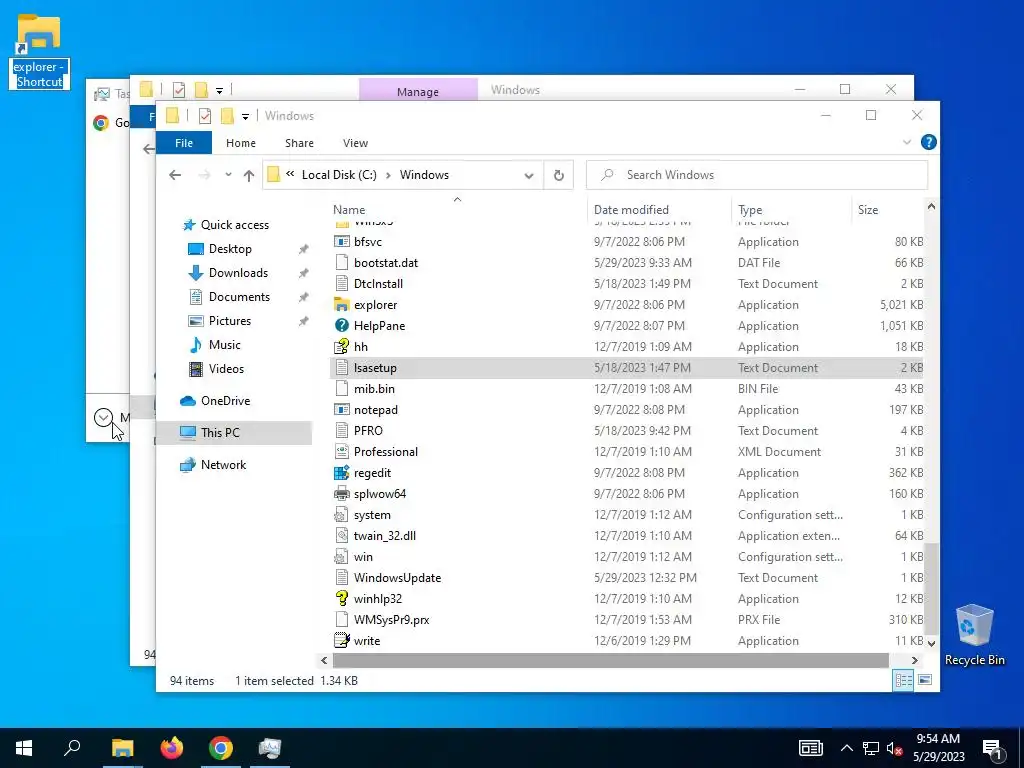Go up one folder level
1024x768 pixels.
(x=249, y=175)
